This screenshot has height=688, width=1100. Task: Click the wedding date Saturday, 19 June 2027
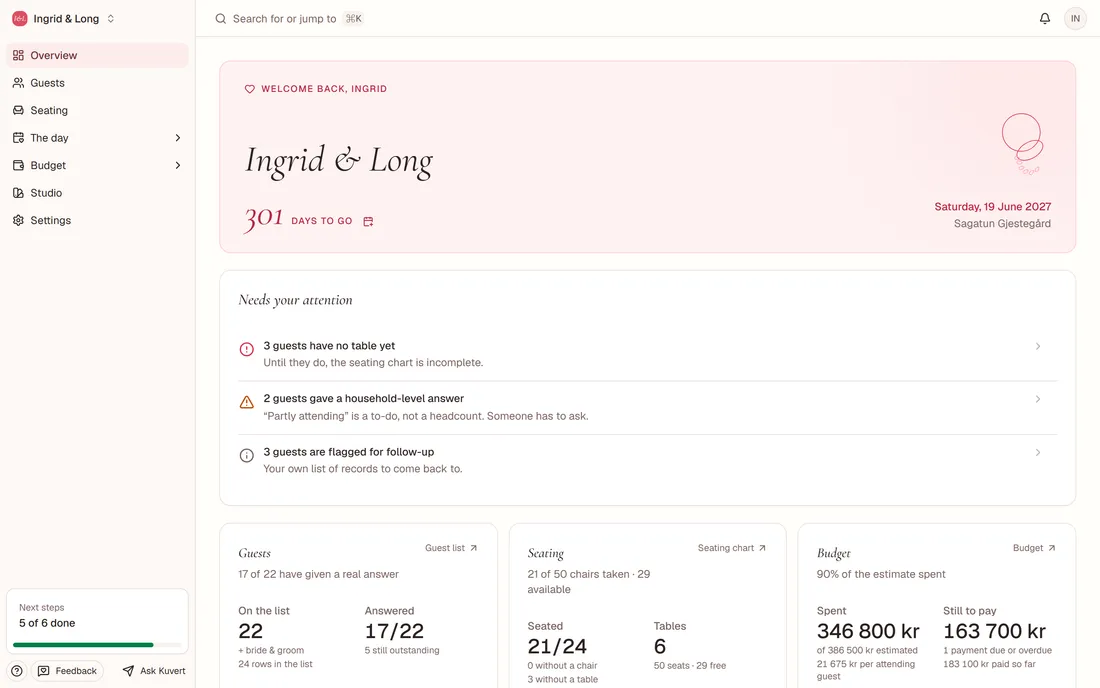(993, 206)
